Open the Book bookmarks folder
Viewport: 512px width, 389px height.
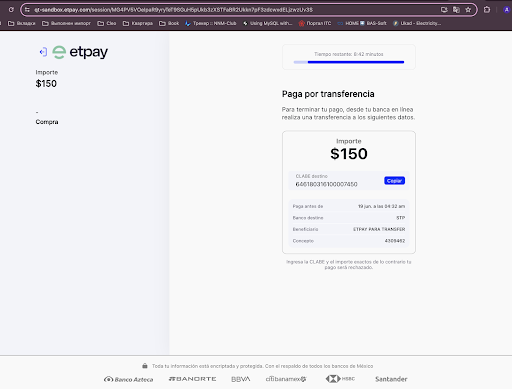coord(169,23)
